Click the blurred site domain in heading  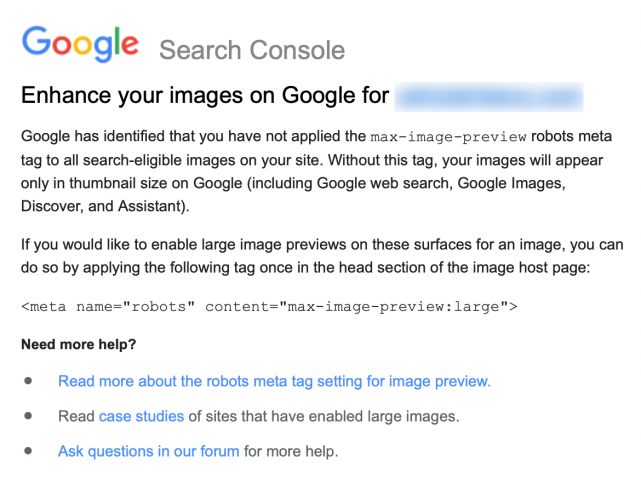point(489,97)
